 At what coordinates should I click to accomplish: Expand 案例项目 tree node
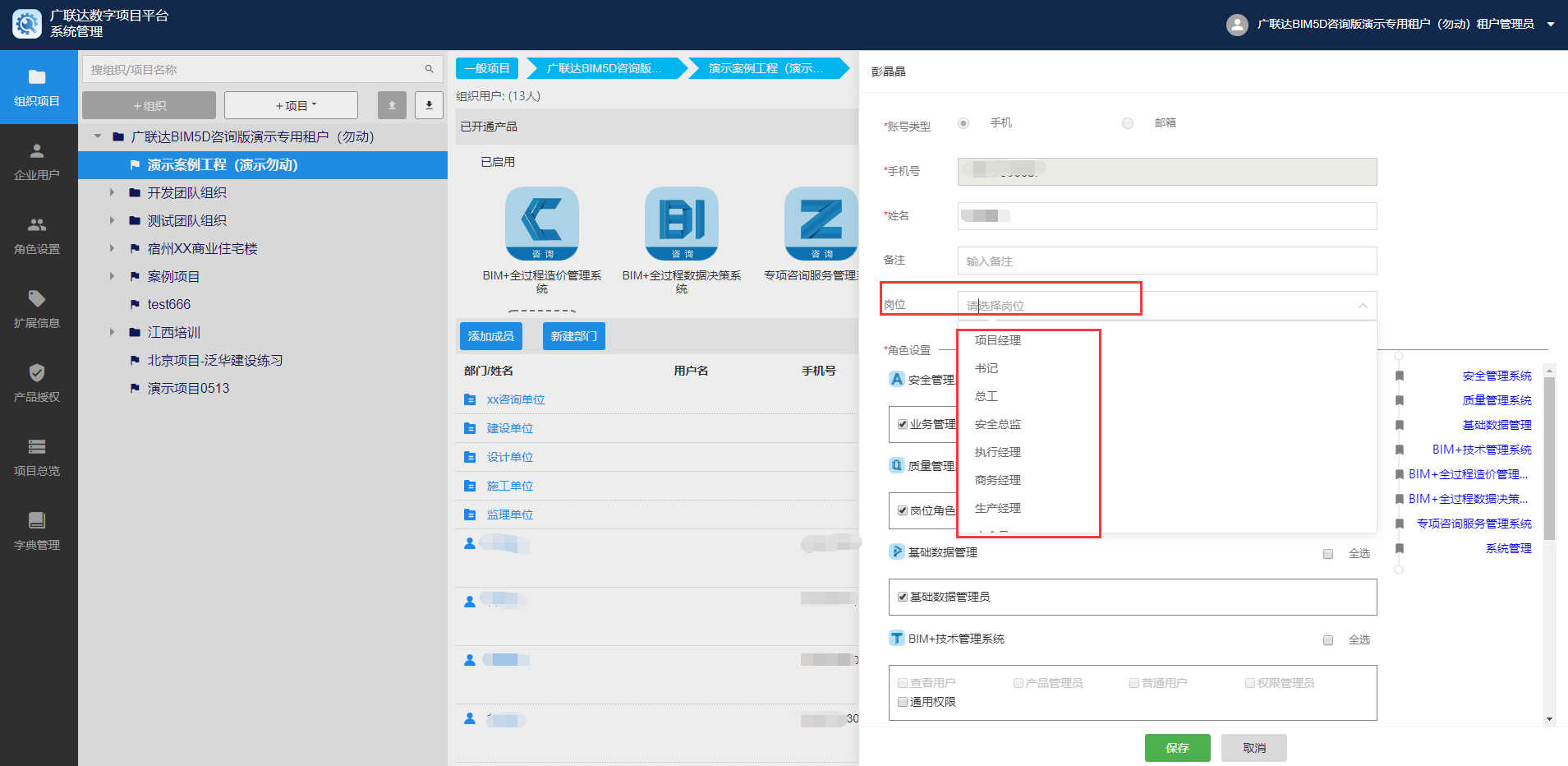(113, 276)
